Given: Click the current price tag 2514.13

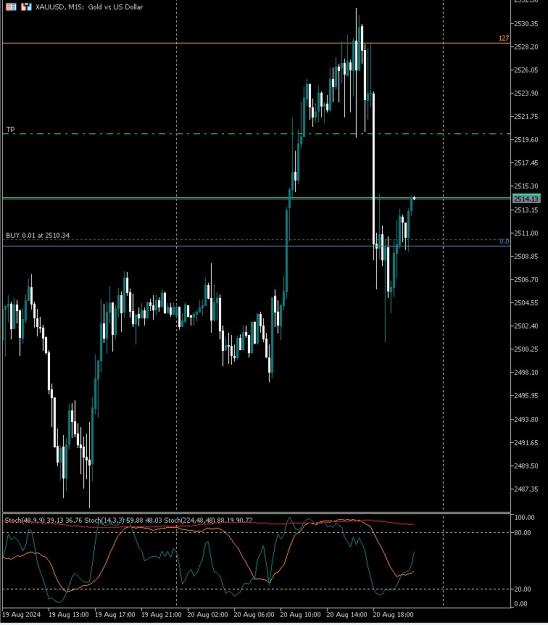Looking at the screenshot, I should tap(526, 199).
